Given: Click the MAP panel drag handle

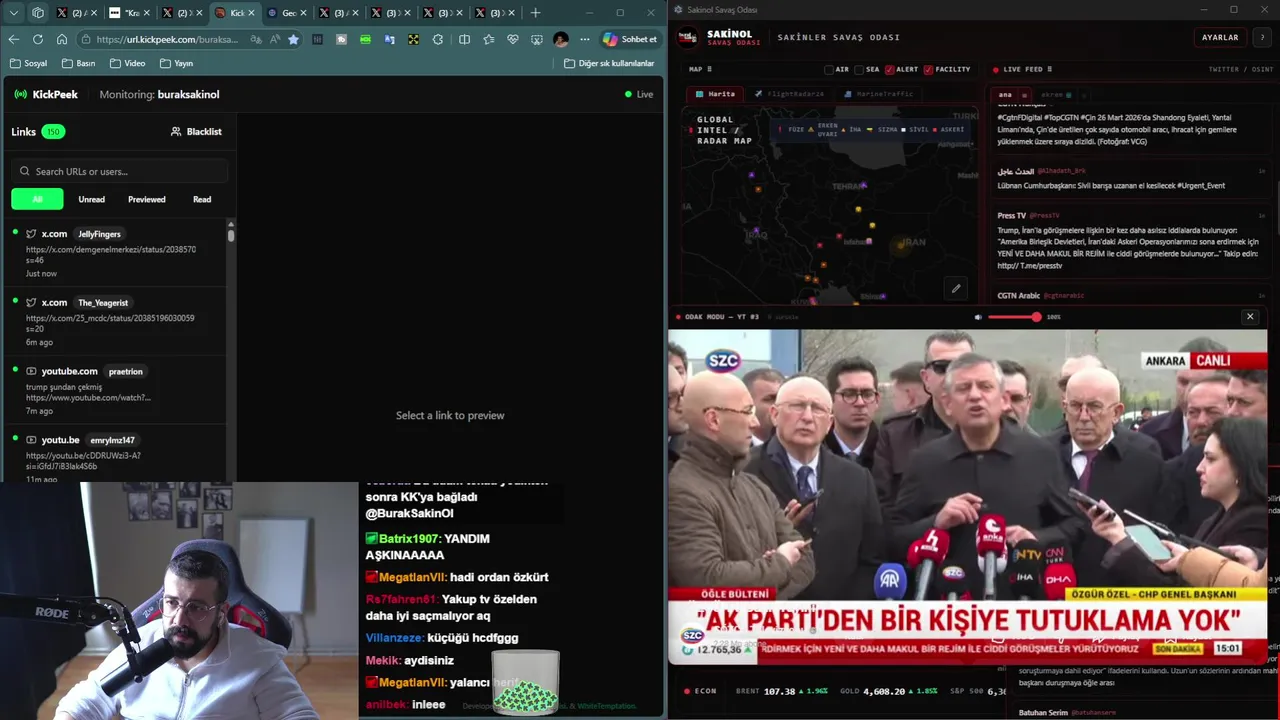Looking at the screenshot, I should (709, 69).
